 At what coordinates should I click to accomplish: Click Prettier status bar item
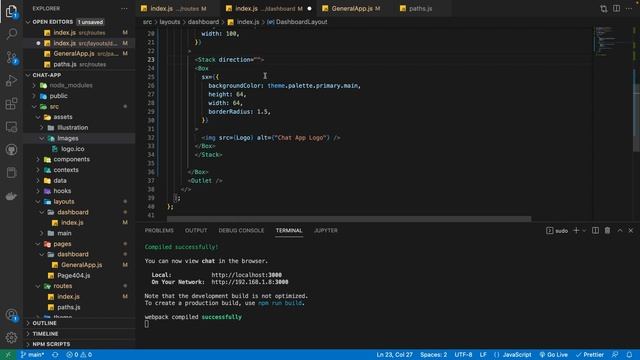click(x=590, y=355)
